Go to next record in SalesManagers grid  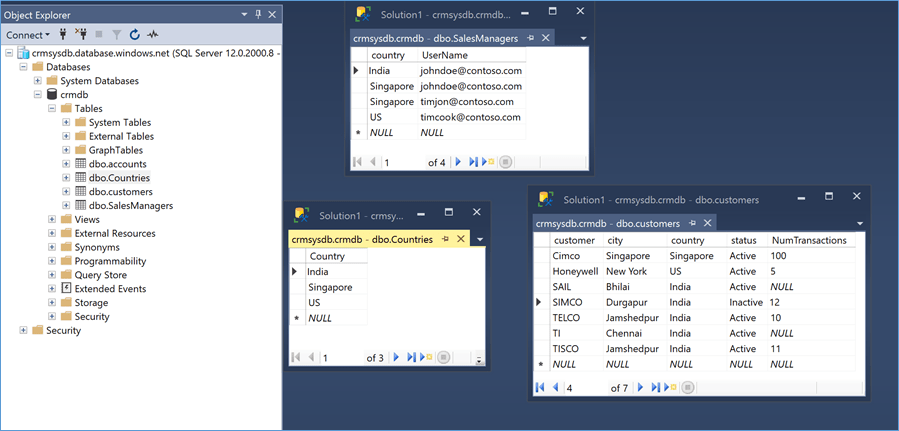[x=458, y=162]
